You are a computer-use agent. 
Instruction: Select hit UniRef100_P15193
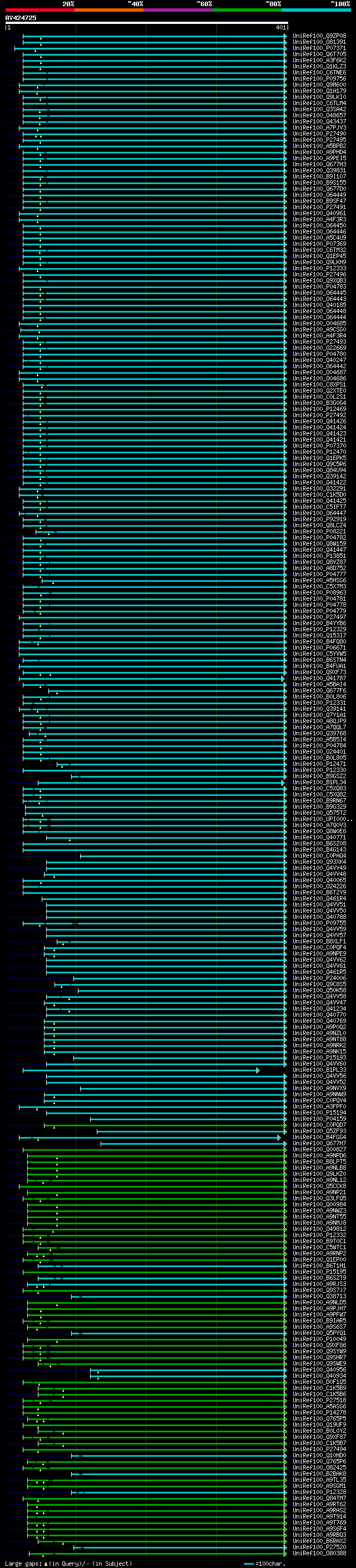(x=319, y=1057)
